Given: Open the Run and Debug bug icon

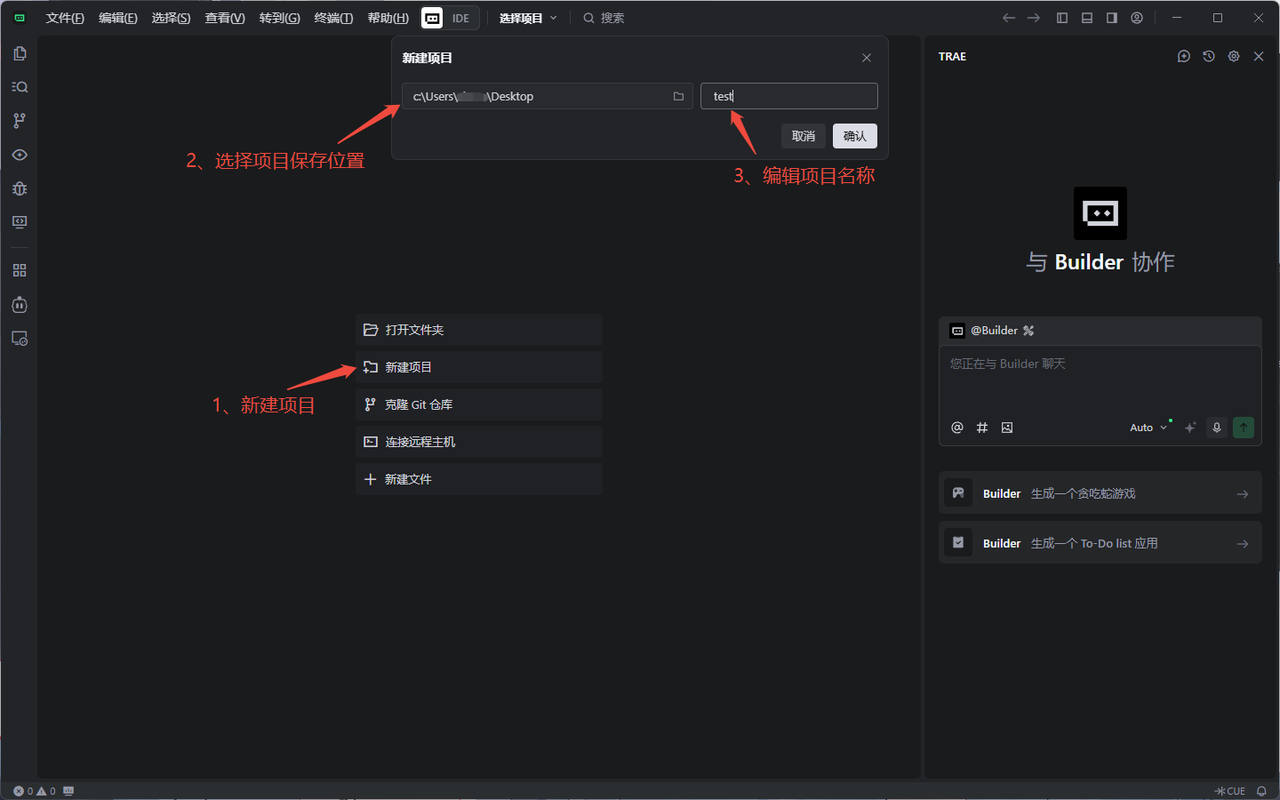Looking at the screenshot, I should pyautogui.click(x=19, y=188).
